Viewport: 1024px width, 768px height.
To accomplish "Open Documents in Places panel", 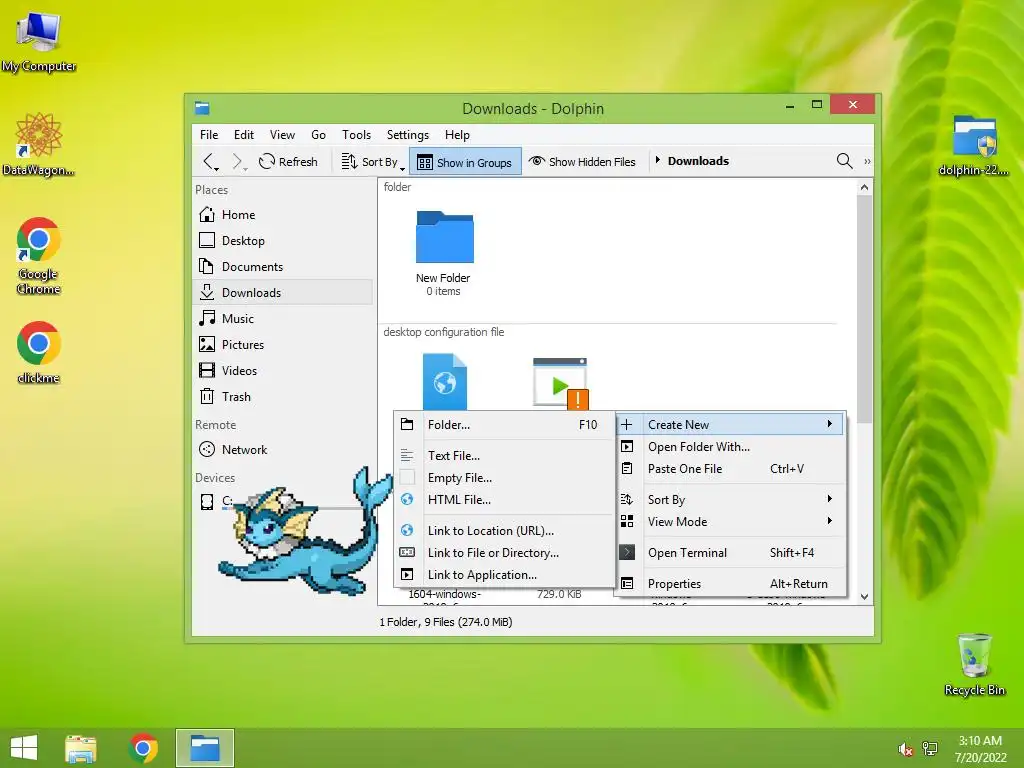I will [x=283, y=266].
